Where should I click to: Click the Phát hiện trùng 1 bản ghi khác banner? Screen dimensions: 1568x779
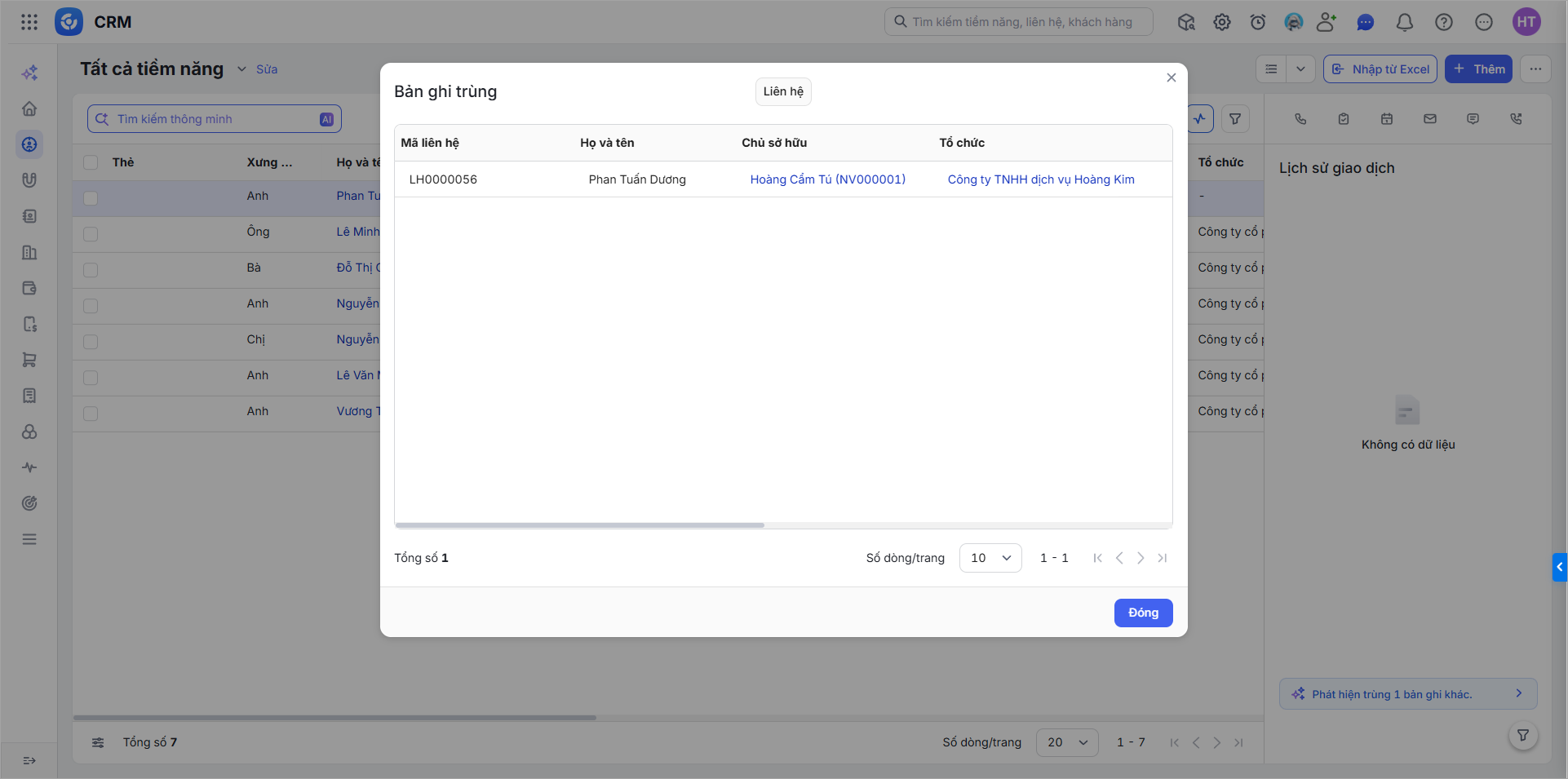click(x=1408, y=694)
